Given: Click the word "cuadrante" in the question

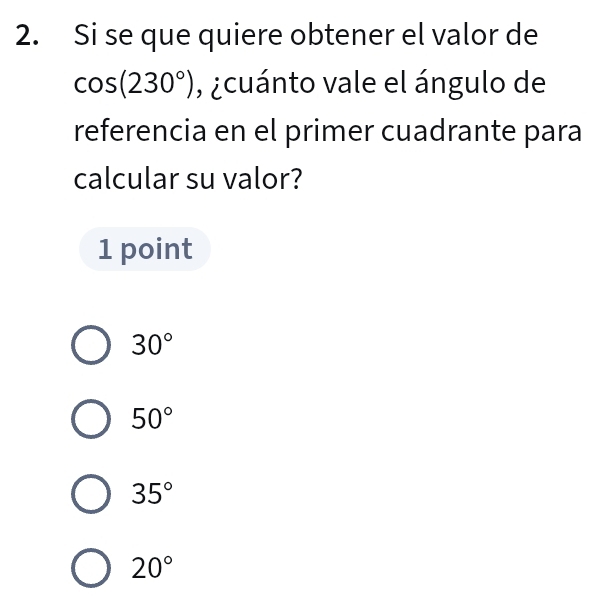Looking at the screenshot, I should pyautogui.click(x=432, y=132).
